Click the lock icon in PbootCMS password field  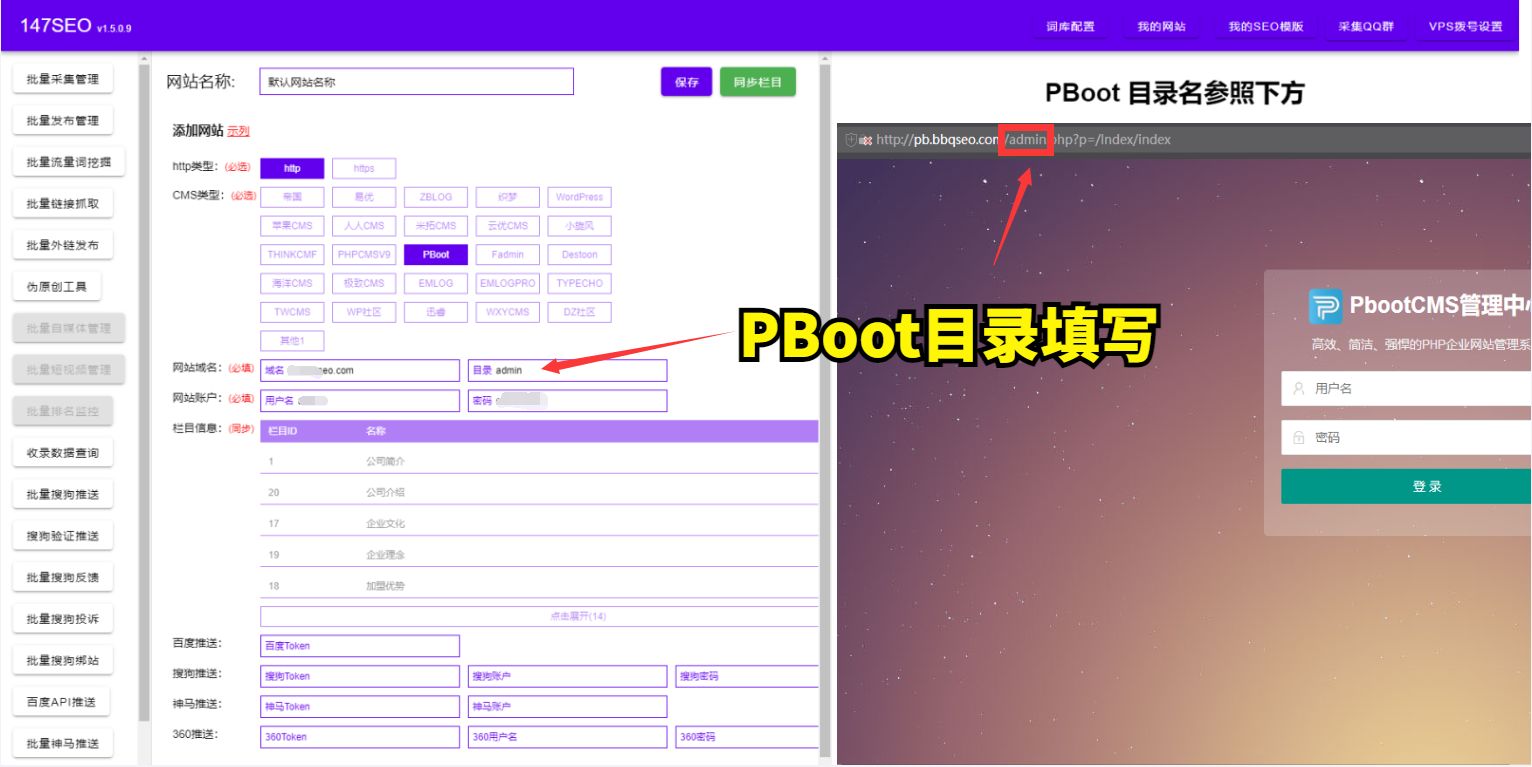coord(1298,437)
